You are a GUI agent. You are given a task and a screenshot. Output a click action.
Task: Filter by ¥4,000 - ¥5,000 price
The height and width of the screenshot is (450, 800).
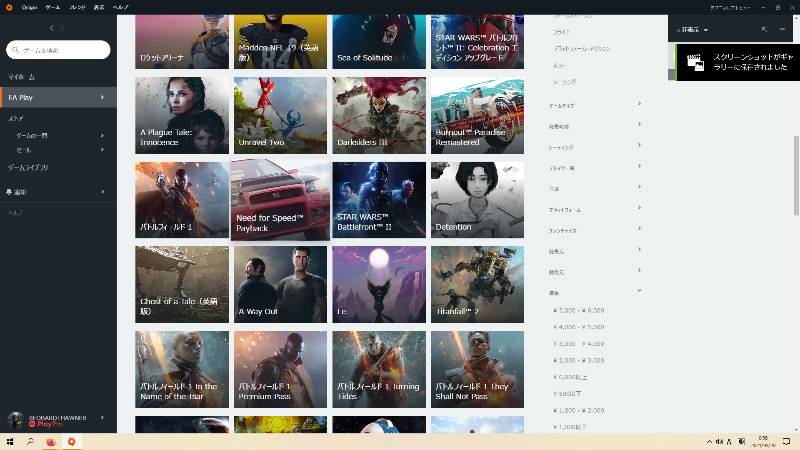pyautogui.click(x=579, y=327)
